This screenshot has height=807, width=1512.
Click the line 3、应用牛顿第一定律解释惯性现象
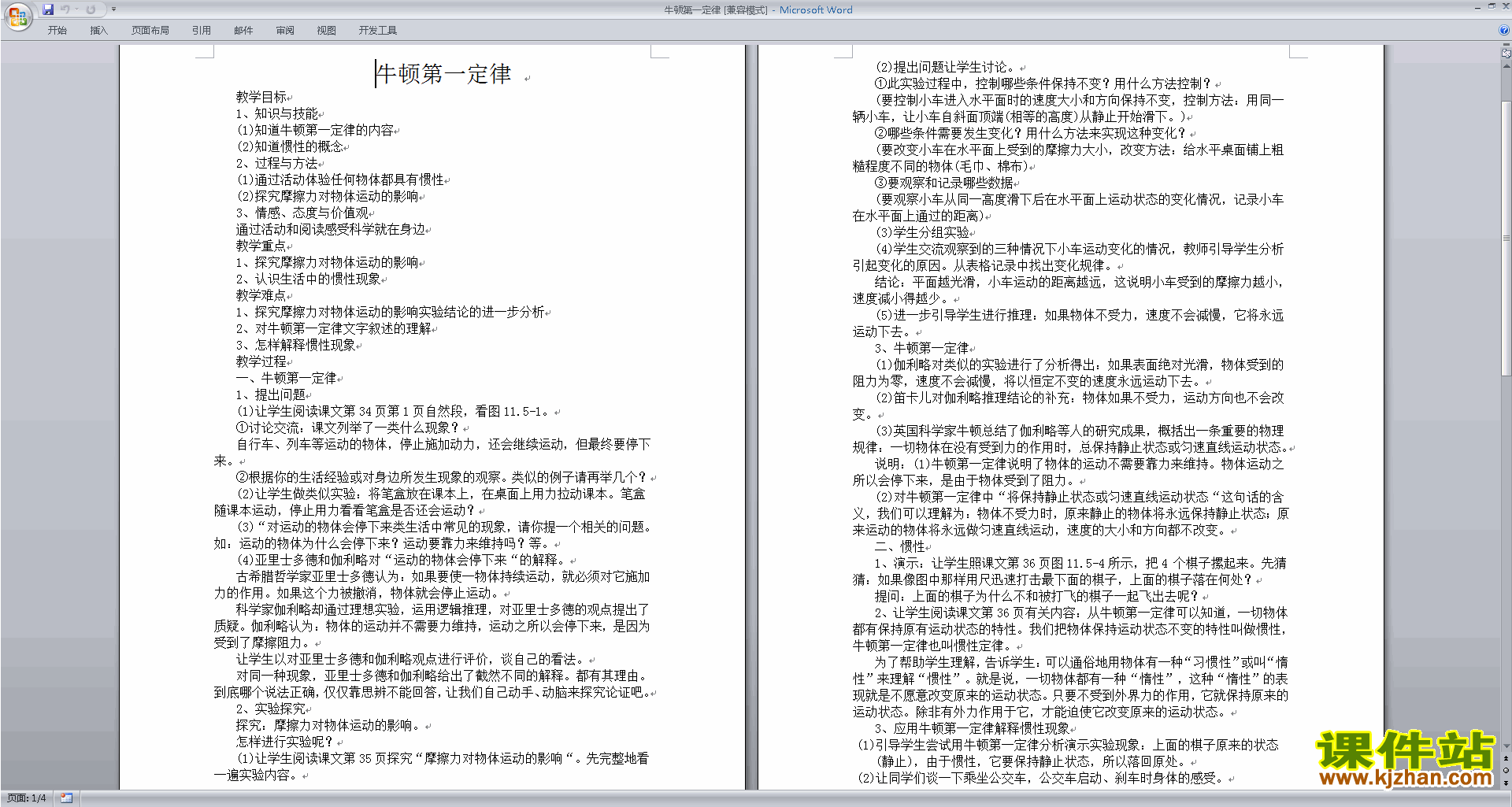[x=972, y=728]
